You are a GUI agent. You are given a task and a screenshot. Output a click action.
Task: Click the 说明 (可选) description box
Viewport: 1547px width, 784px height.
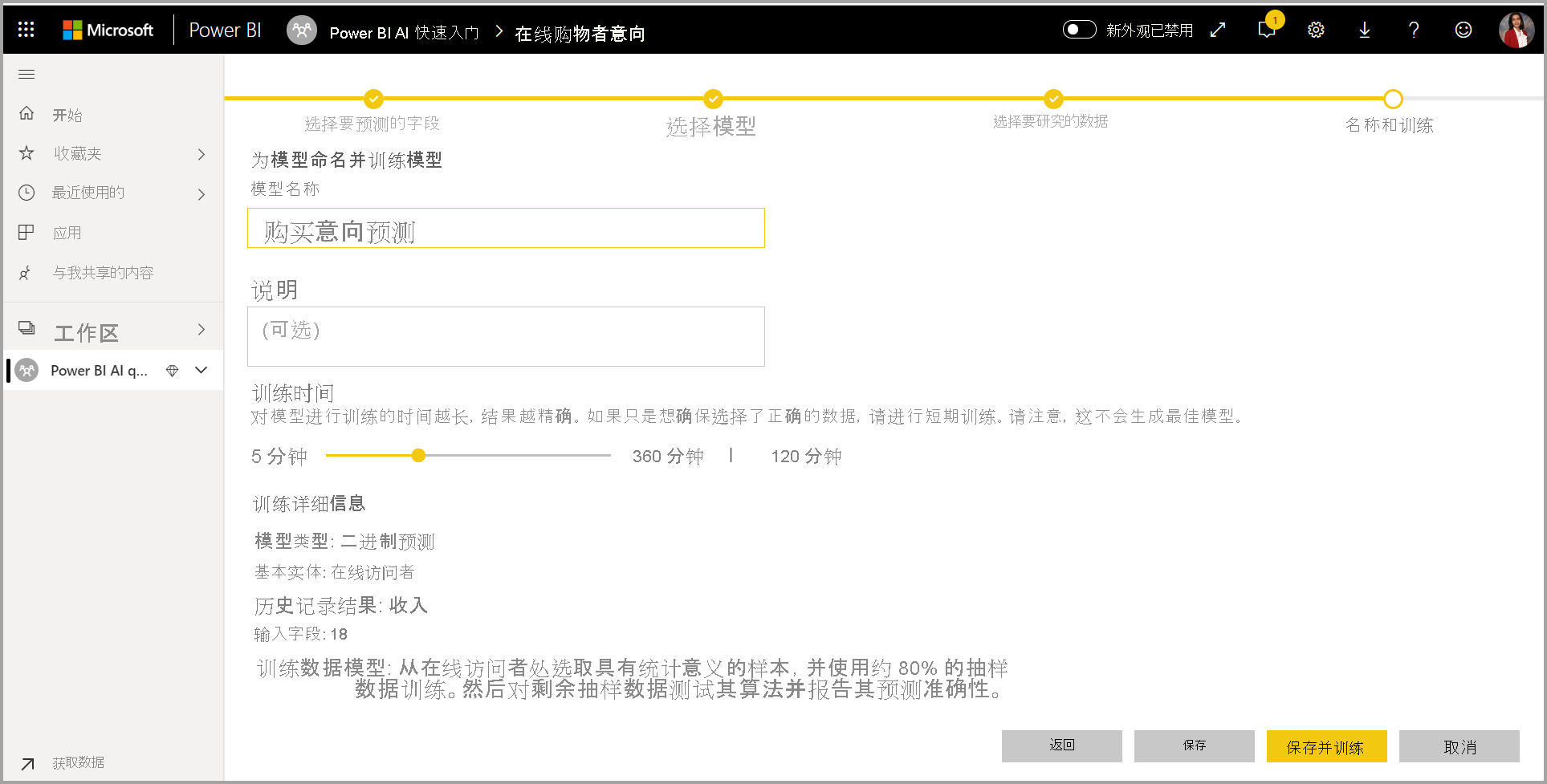point(506,336)
